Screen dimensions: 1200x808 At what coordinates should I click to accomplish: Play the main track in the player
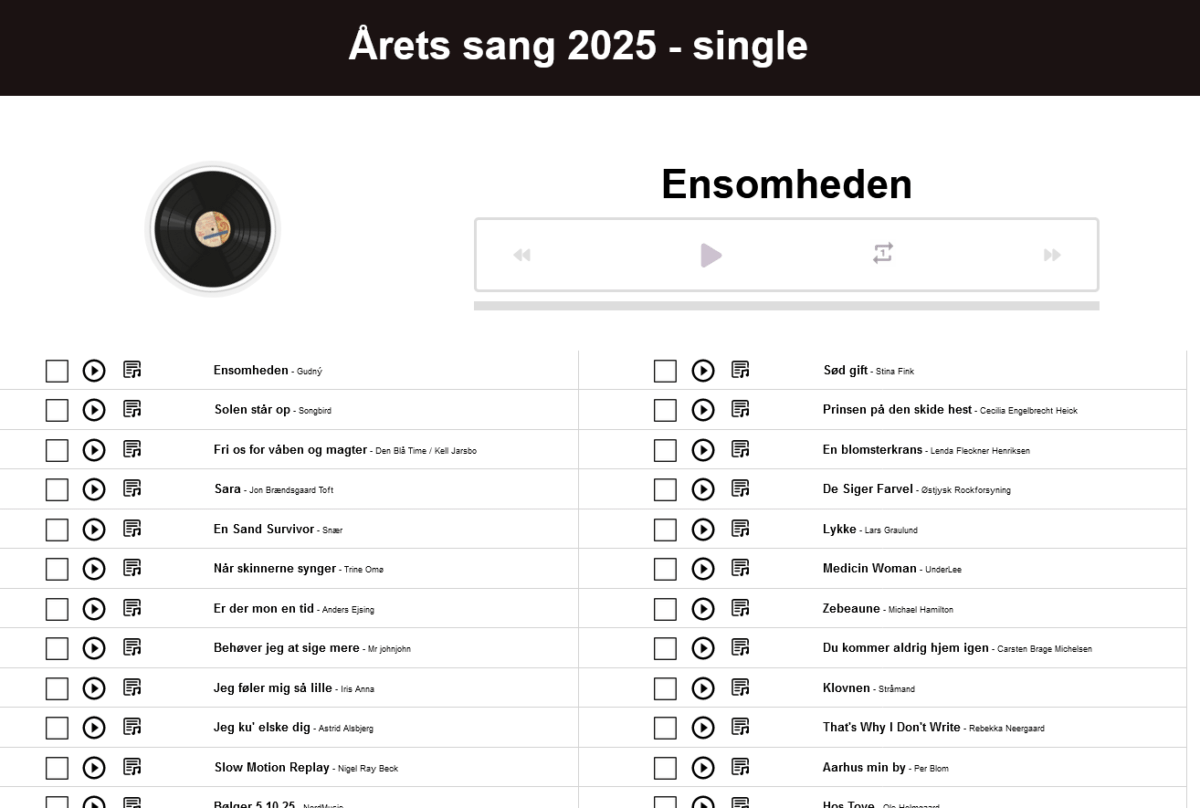coord(711,255)
